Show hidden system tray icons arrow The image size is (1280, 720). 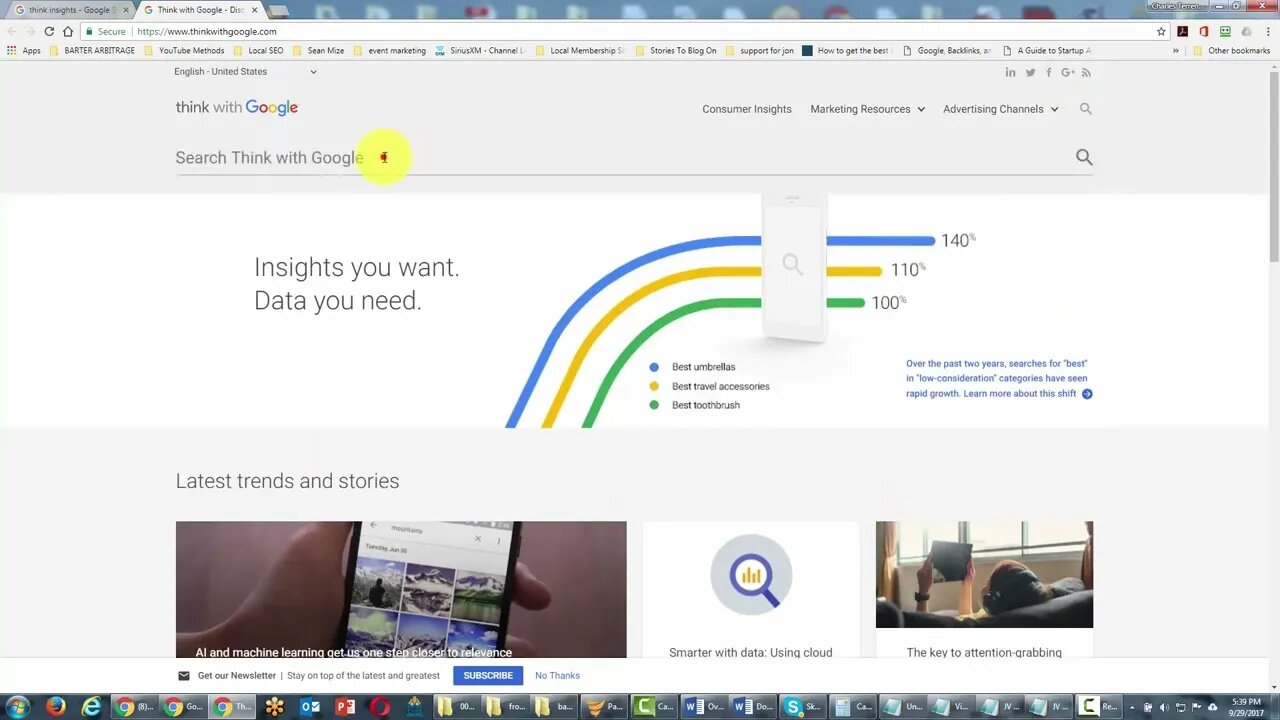tap(1132, 707)
